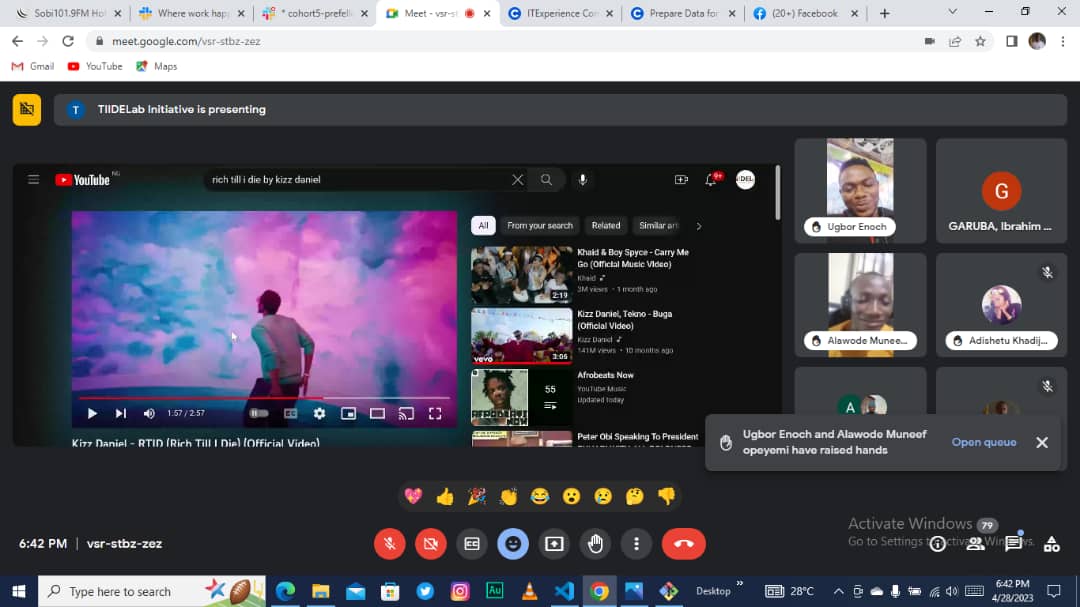Send laughing face reaction
1080x607 pixels.
[540, 496]
